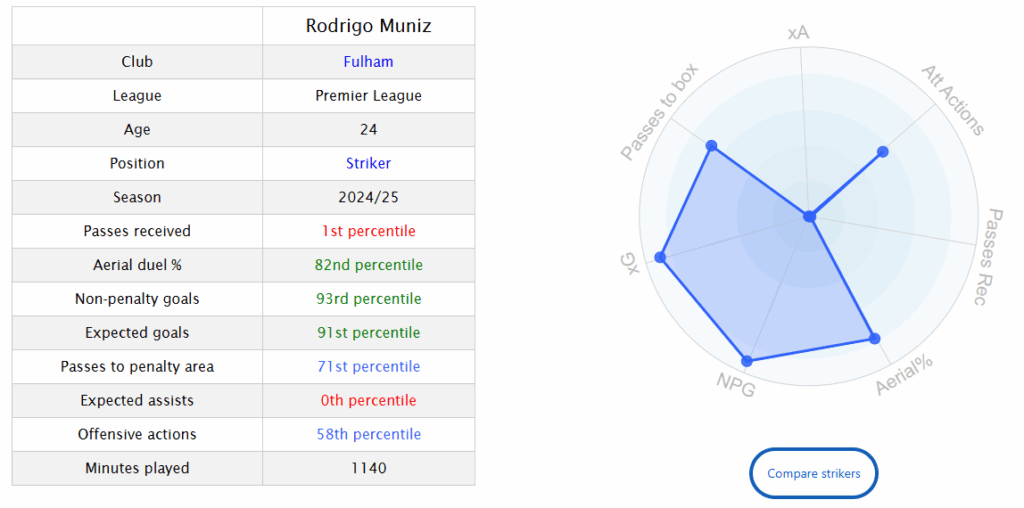
Task: Click the 82nd percentile aerial duel value
Action: pos(368,265)
